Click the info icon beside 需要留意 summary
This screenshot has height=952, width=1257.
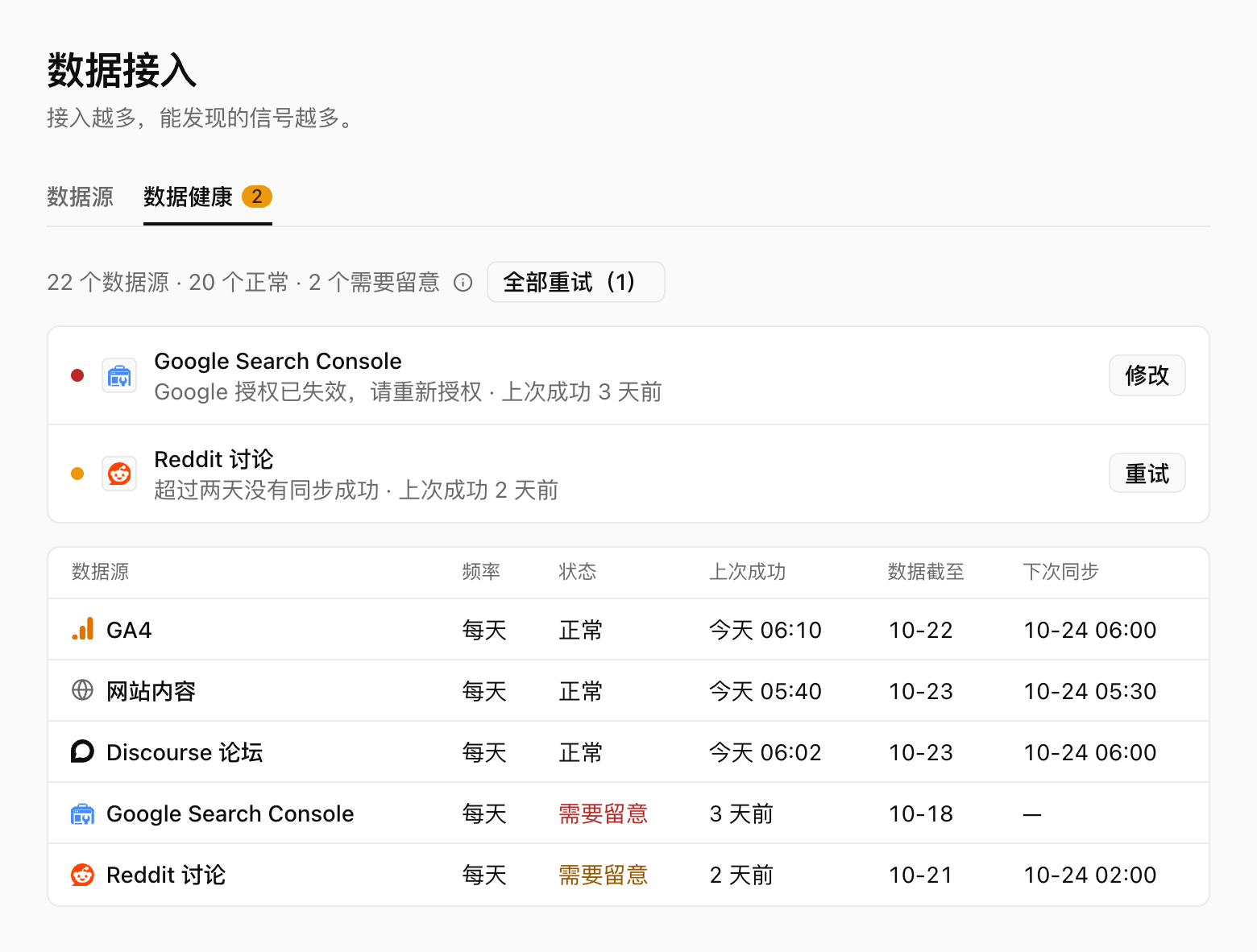[x=463, y=283]
